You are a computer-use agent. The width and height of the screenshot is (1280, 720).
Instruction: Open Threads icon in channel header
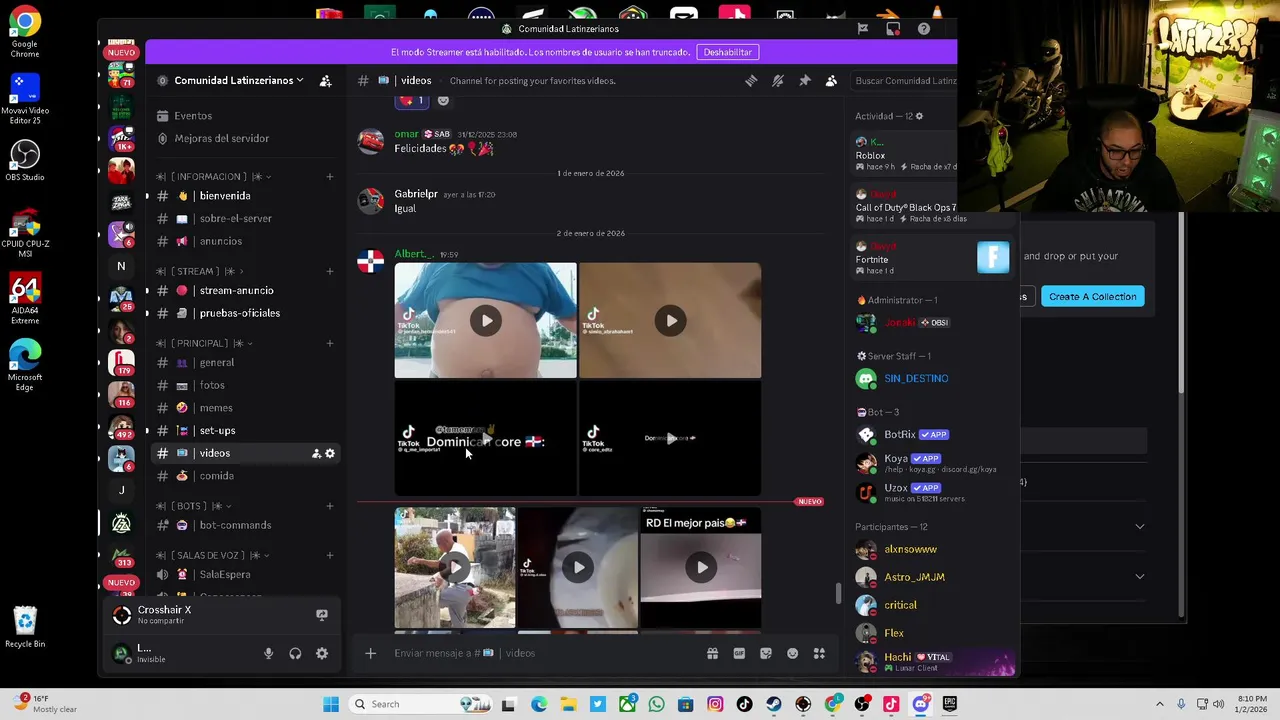[x=751, y=81]
